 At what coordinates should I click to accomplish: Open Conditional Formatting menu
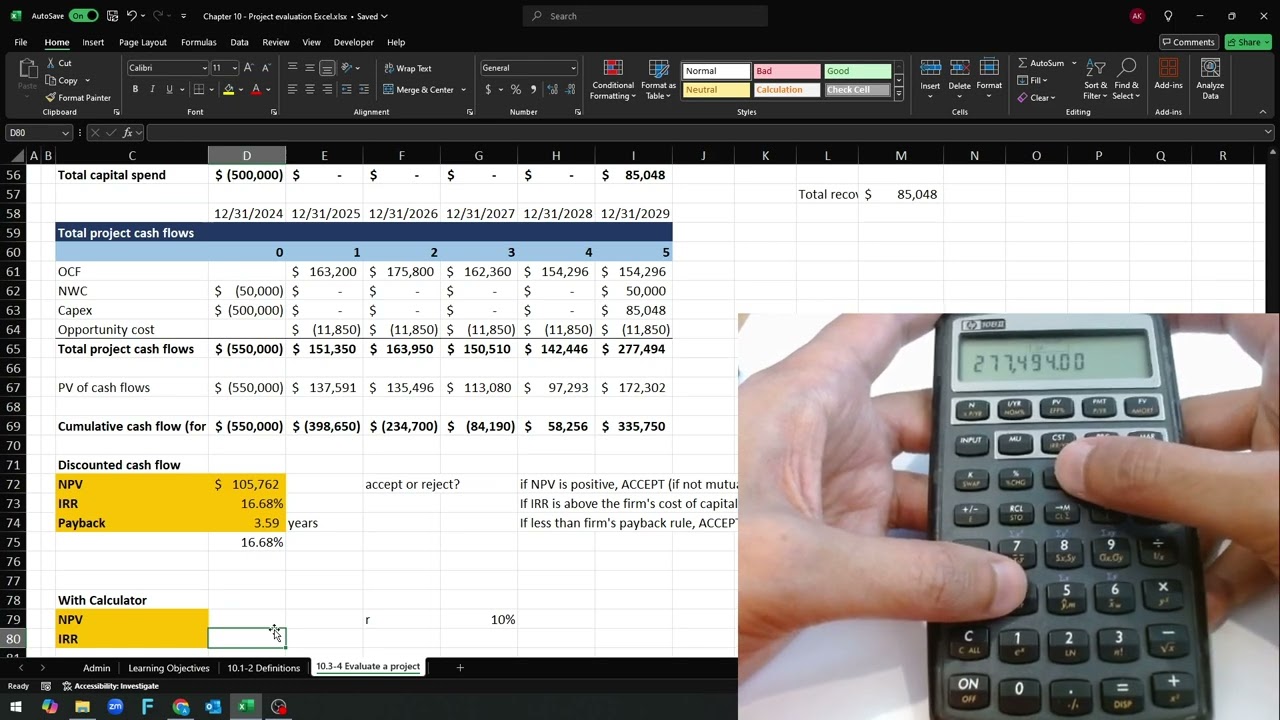click(x=613, y=80)
